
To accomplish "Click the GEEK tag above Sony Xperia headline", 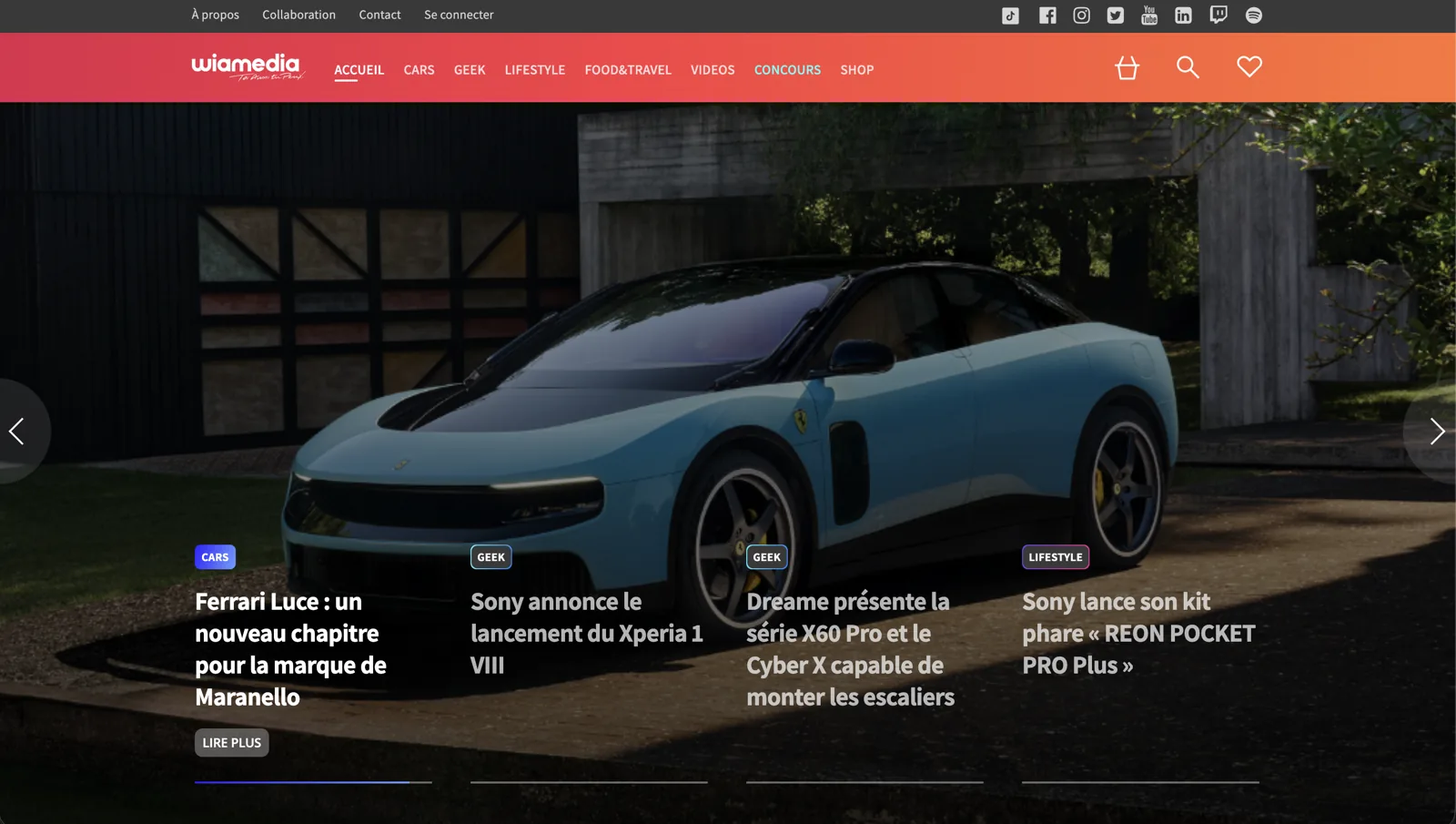I will [490, 557].
